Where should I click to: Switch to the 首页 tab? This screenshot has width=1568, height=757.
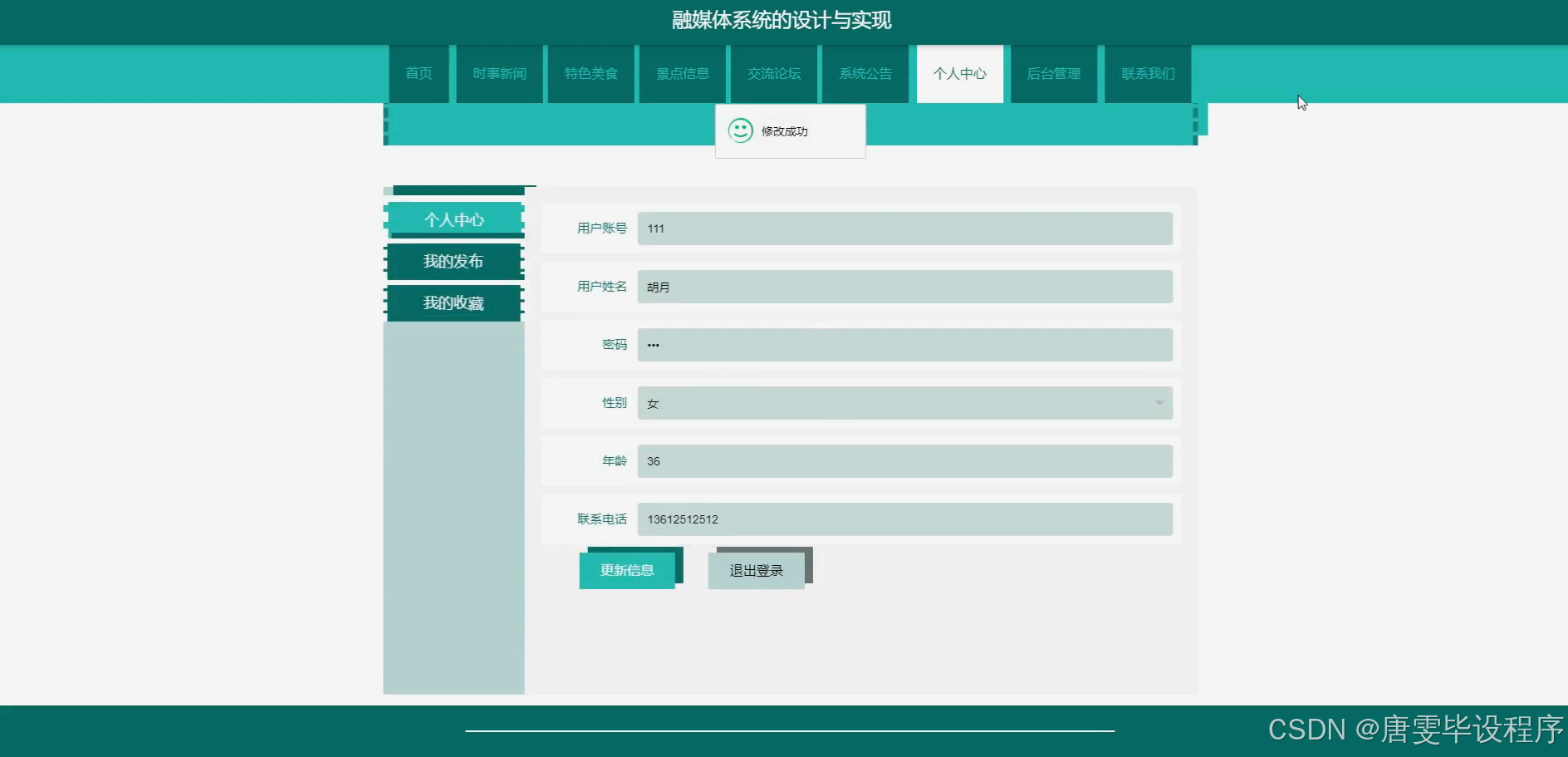[x=418, y=73]
